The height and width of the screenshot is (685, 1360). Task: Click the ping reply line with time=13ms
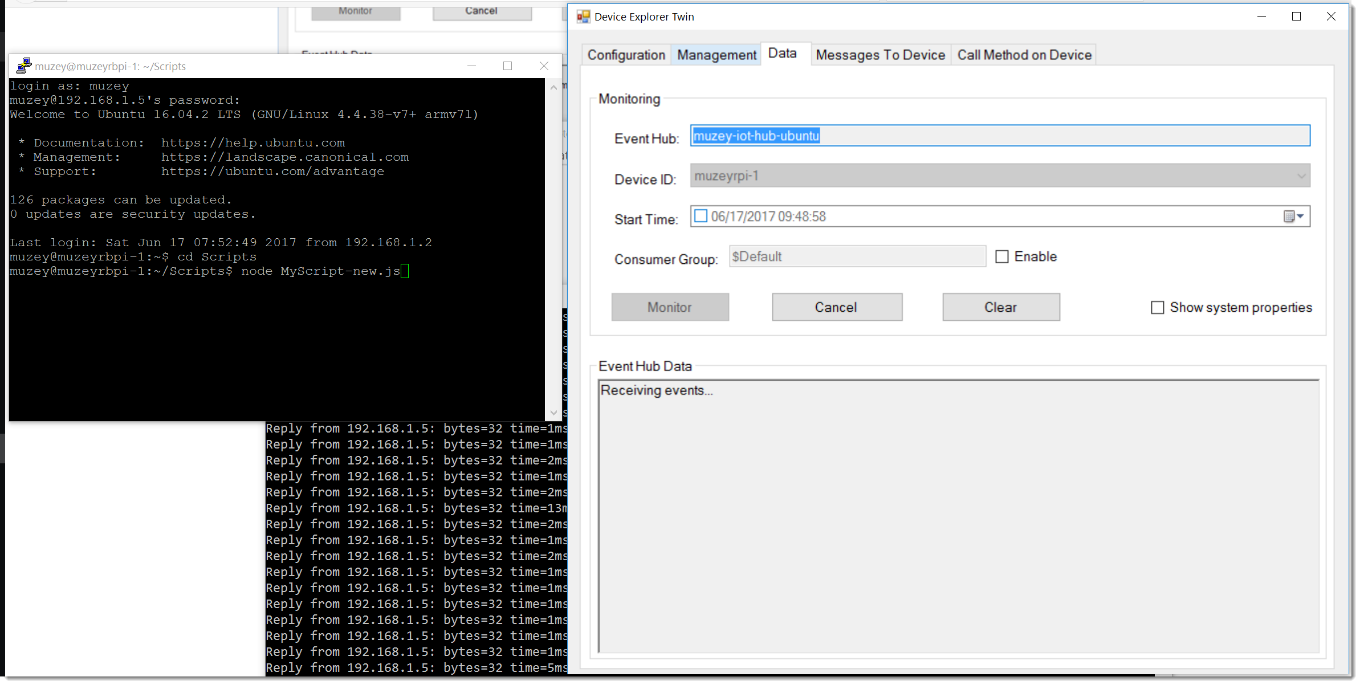[x=417, y=508]
